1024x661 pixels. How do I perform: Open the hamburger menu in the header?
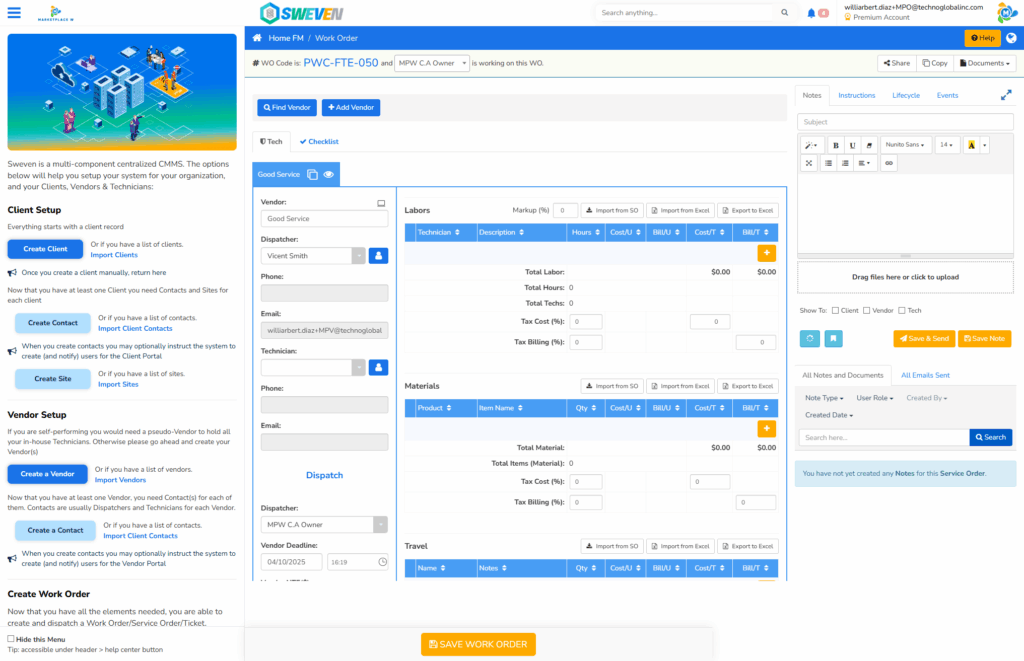point(14,12)
